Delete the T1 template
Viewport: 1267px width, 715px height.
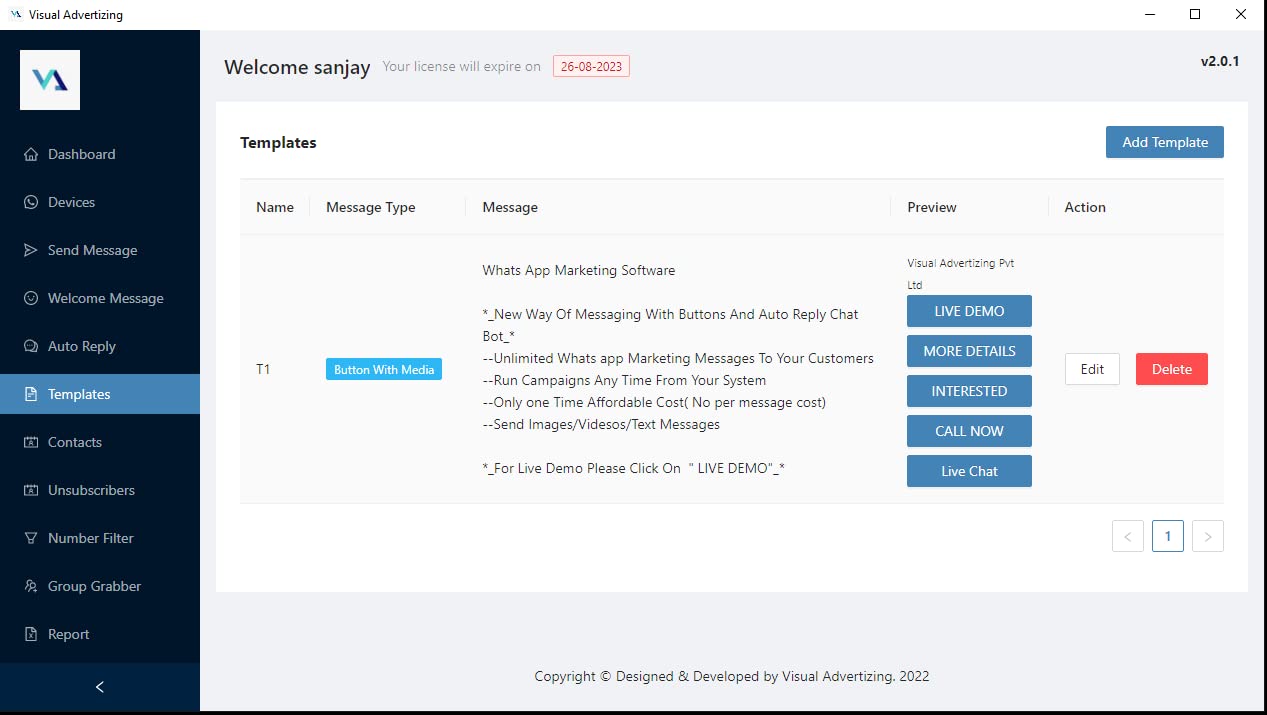click(1171, 369)
